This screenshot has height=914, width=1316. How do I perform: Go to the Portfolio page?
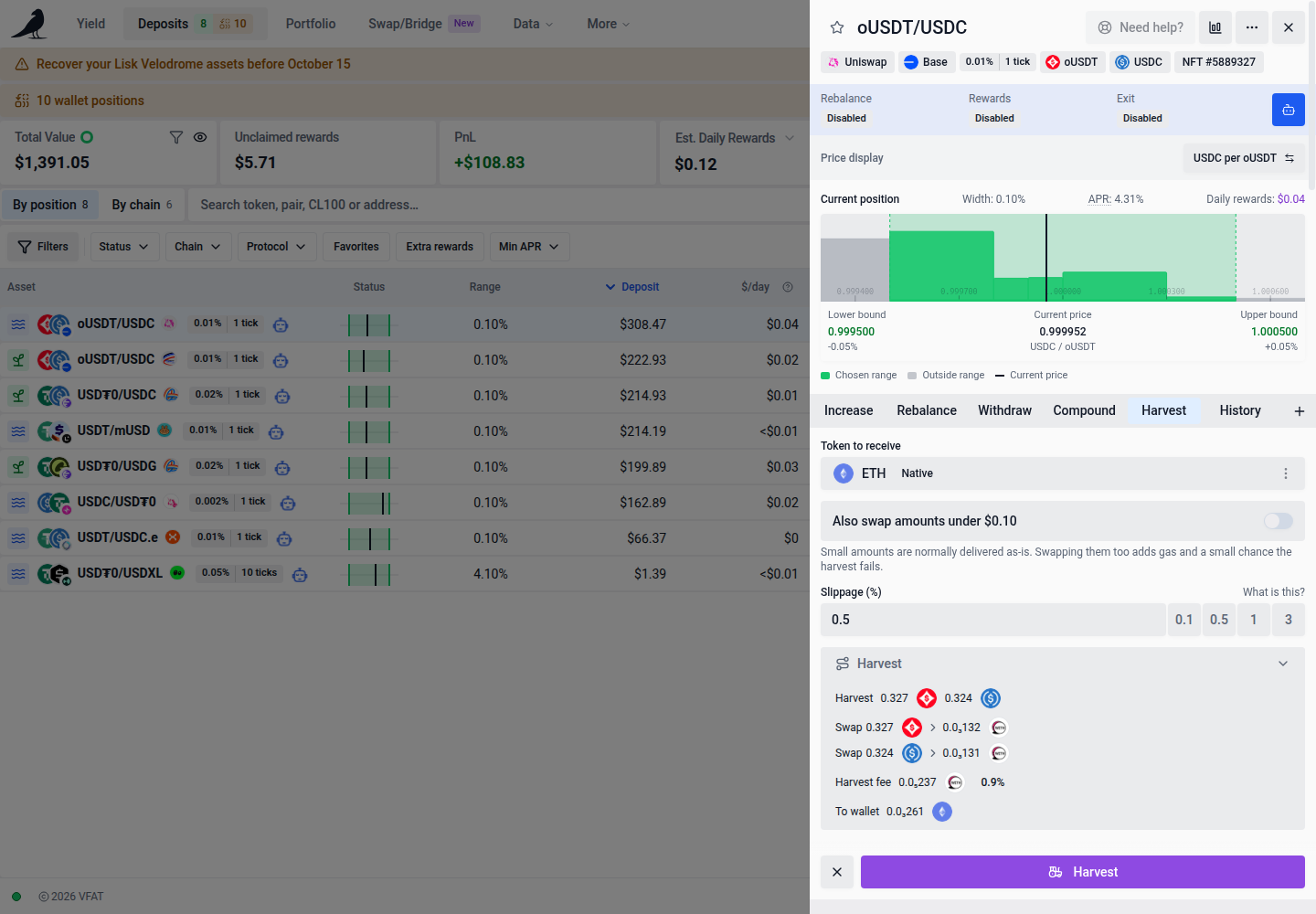coord(311,24)
